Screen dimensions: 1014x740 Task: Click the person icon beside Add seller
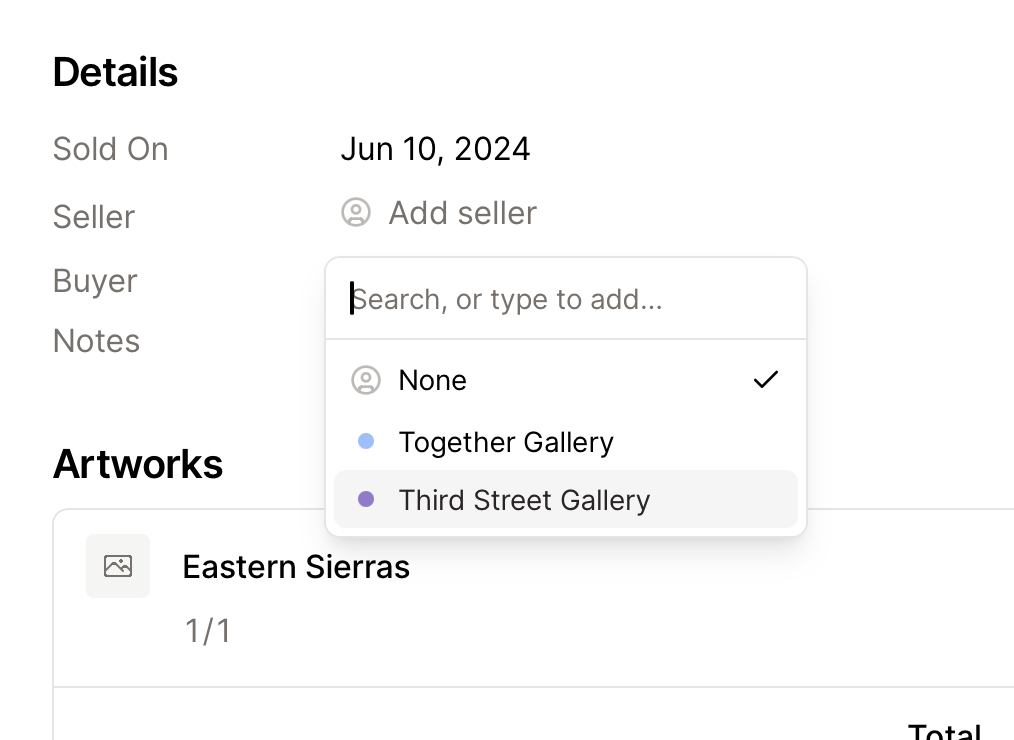tap(356, 213)
